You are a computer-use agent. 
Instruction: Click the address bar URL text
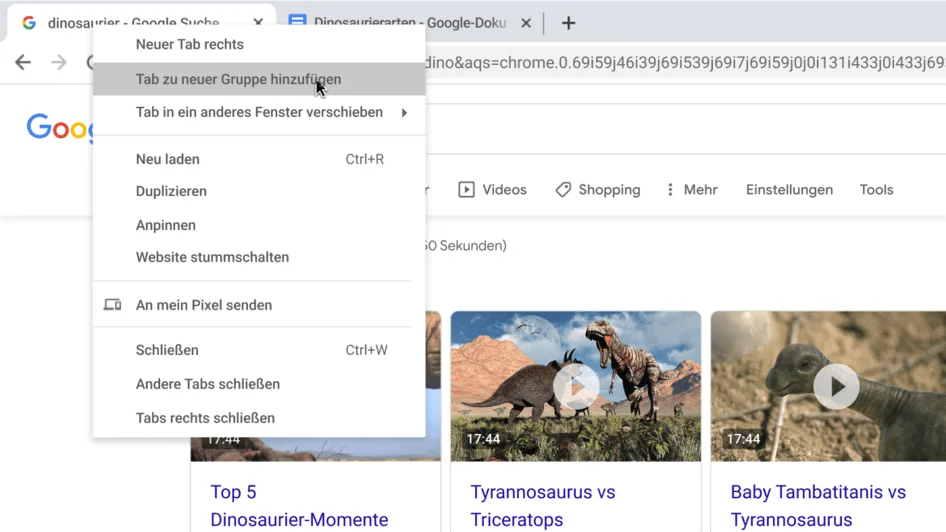click(x=685, y=63)
